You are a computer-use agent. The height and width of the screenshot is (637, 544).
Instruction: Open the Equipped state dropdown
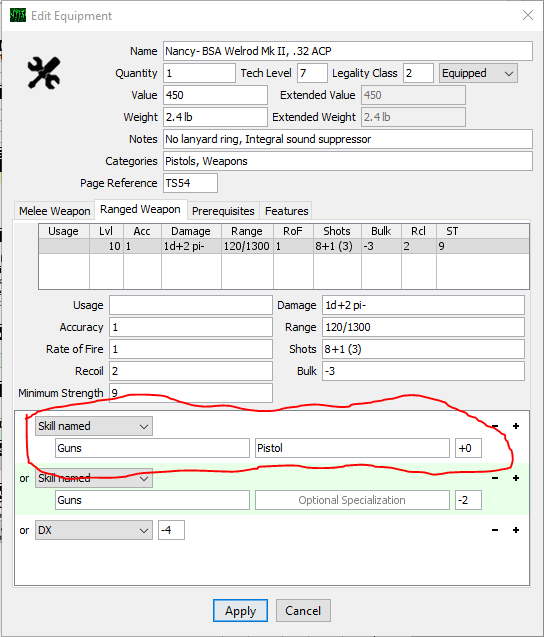pos(478,73)
